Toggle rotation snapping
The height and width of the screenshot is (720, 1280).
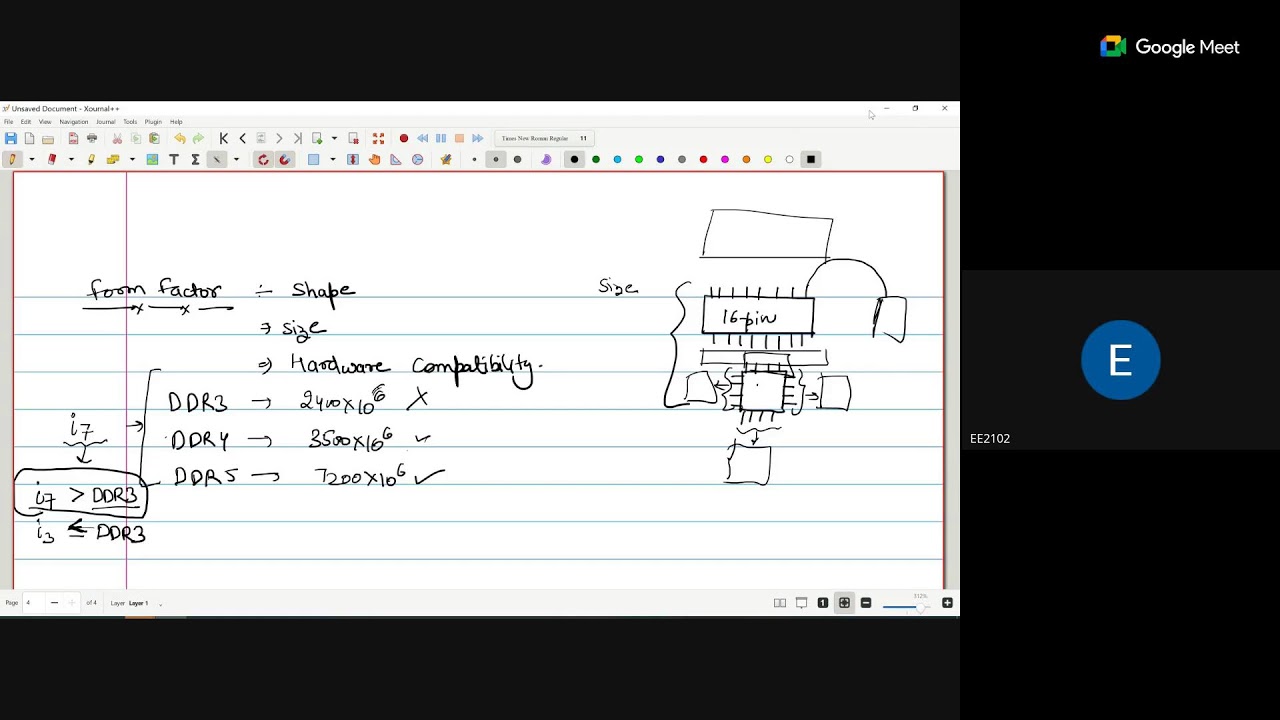[263, 159]
